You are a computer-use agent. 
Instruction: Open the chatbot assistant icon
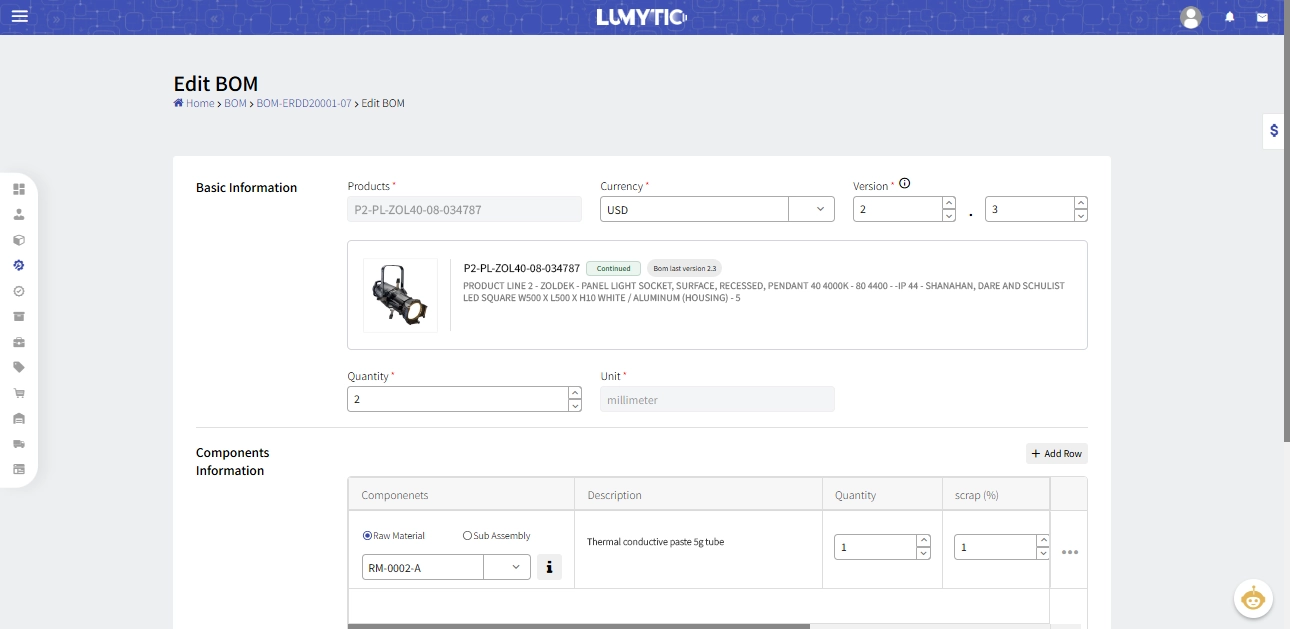tap(1252, 599)
